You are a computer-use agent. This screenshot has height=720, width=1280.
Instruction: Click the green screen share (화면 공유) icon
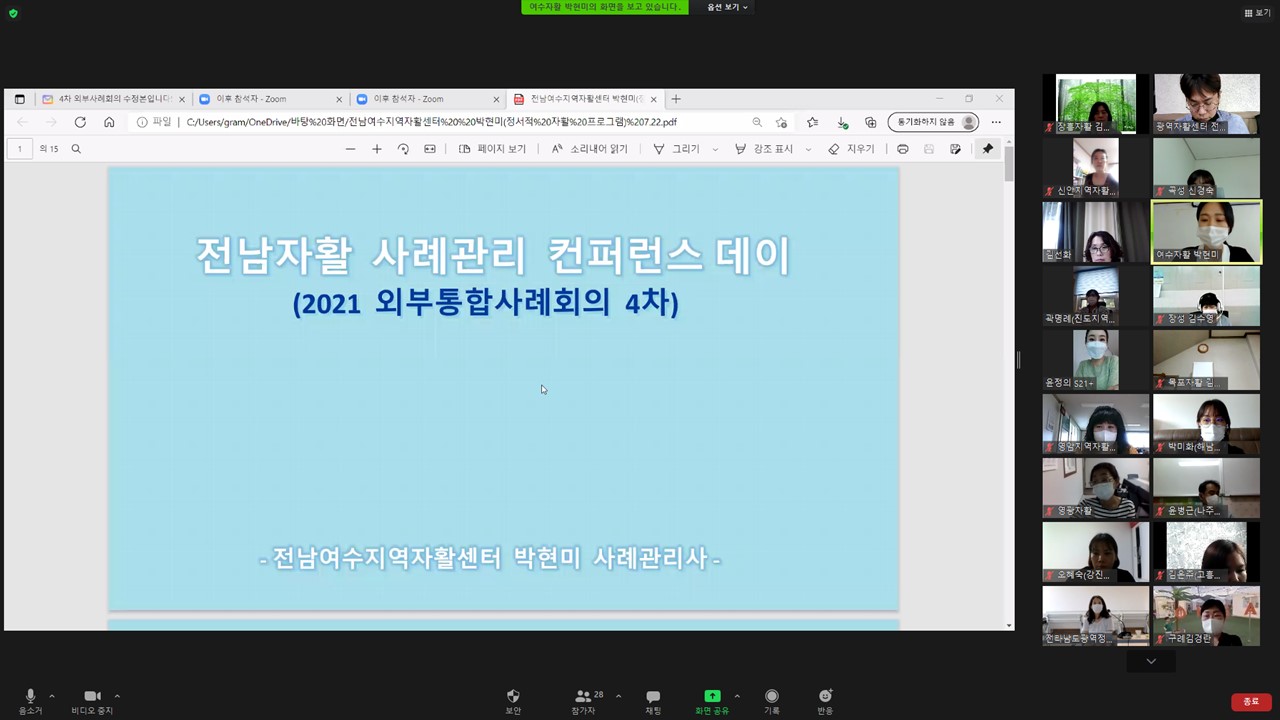[712, 697]
